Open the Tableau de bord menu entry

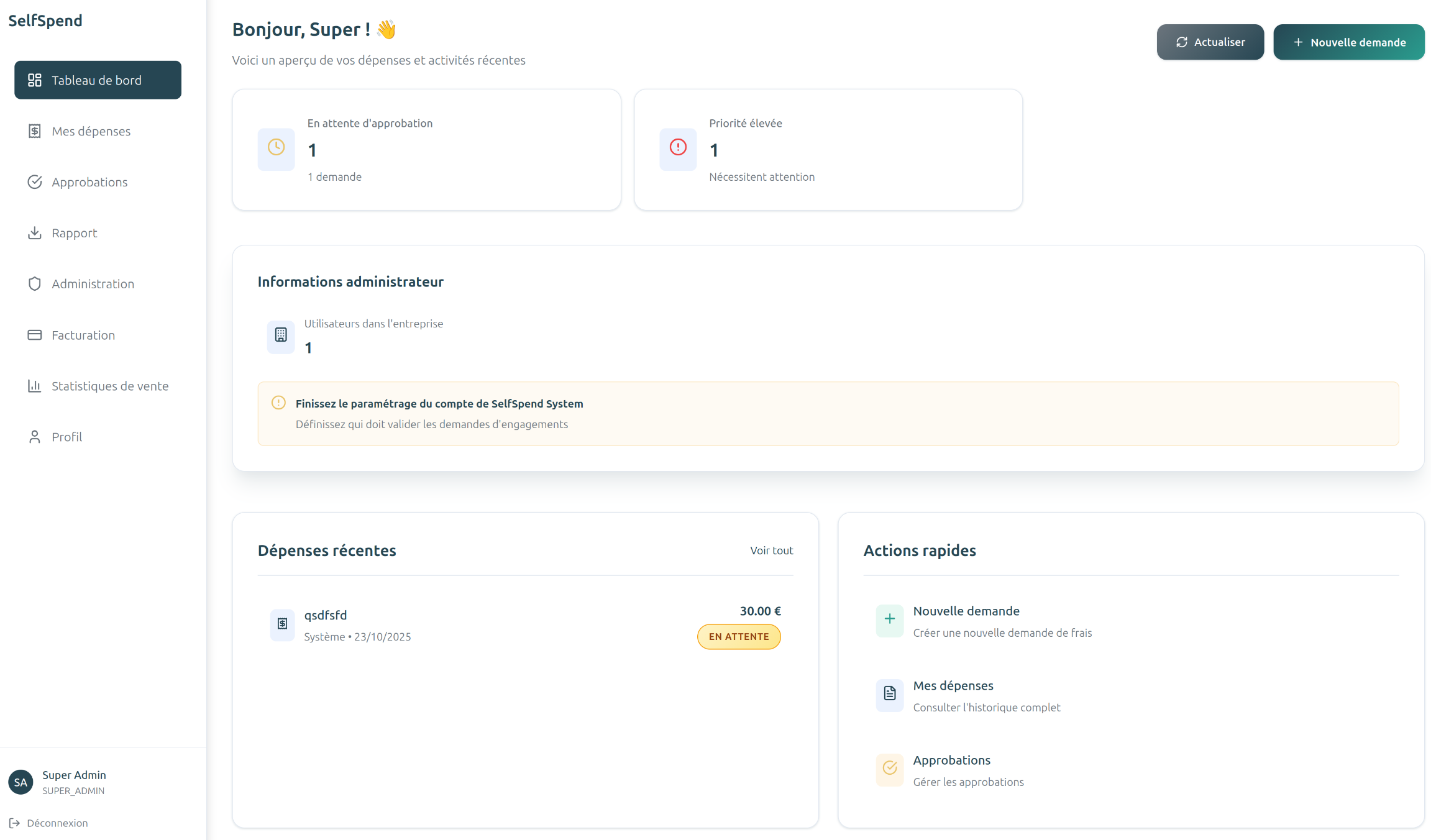97,80
